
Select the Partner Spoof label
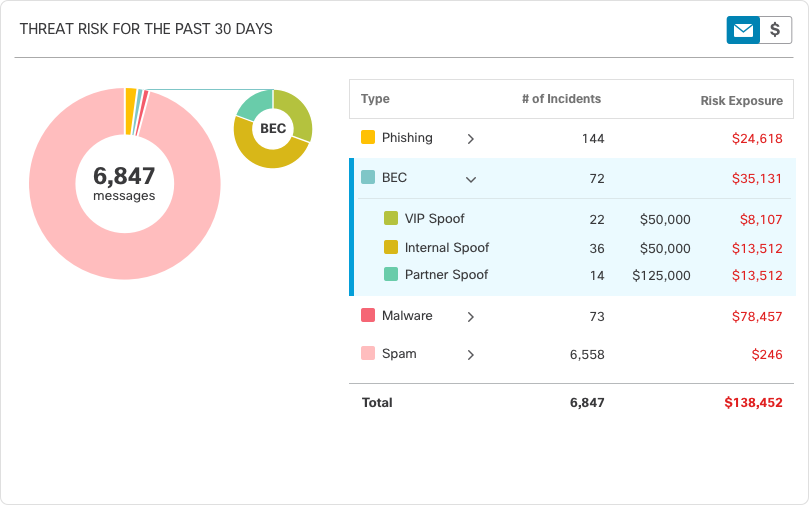click(x=446, y=274)
